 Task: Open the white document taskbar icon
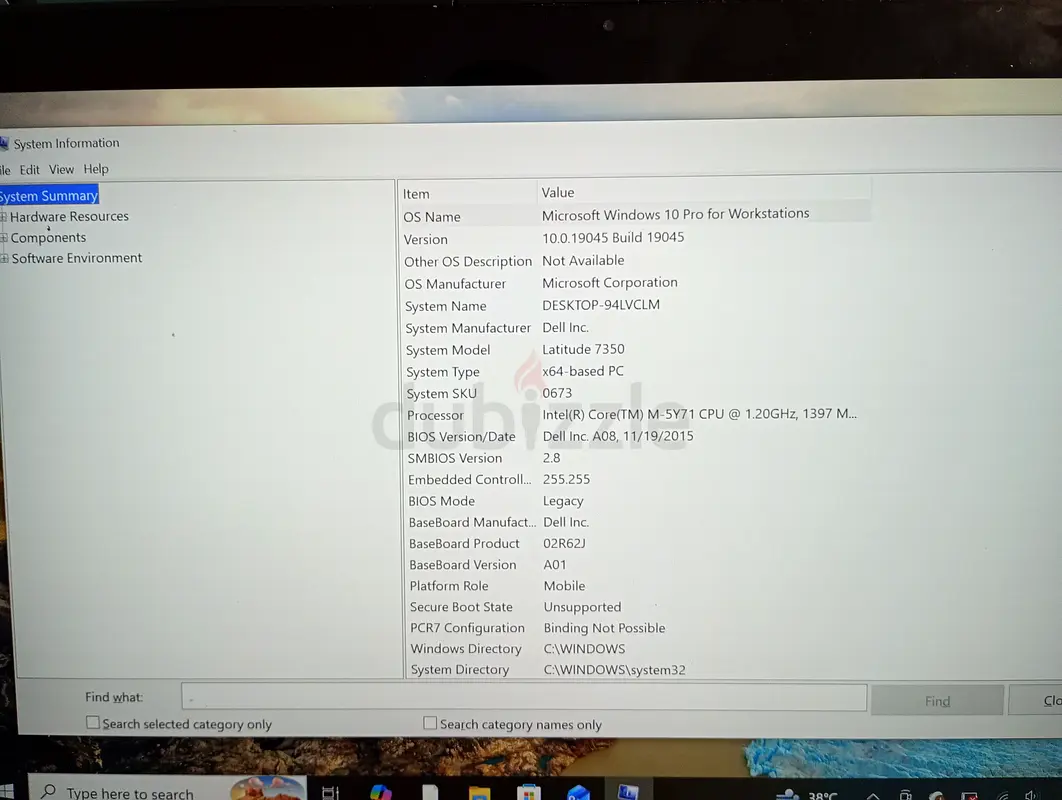pos(430,793)
